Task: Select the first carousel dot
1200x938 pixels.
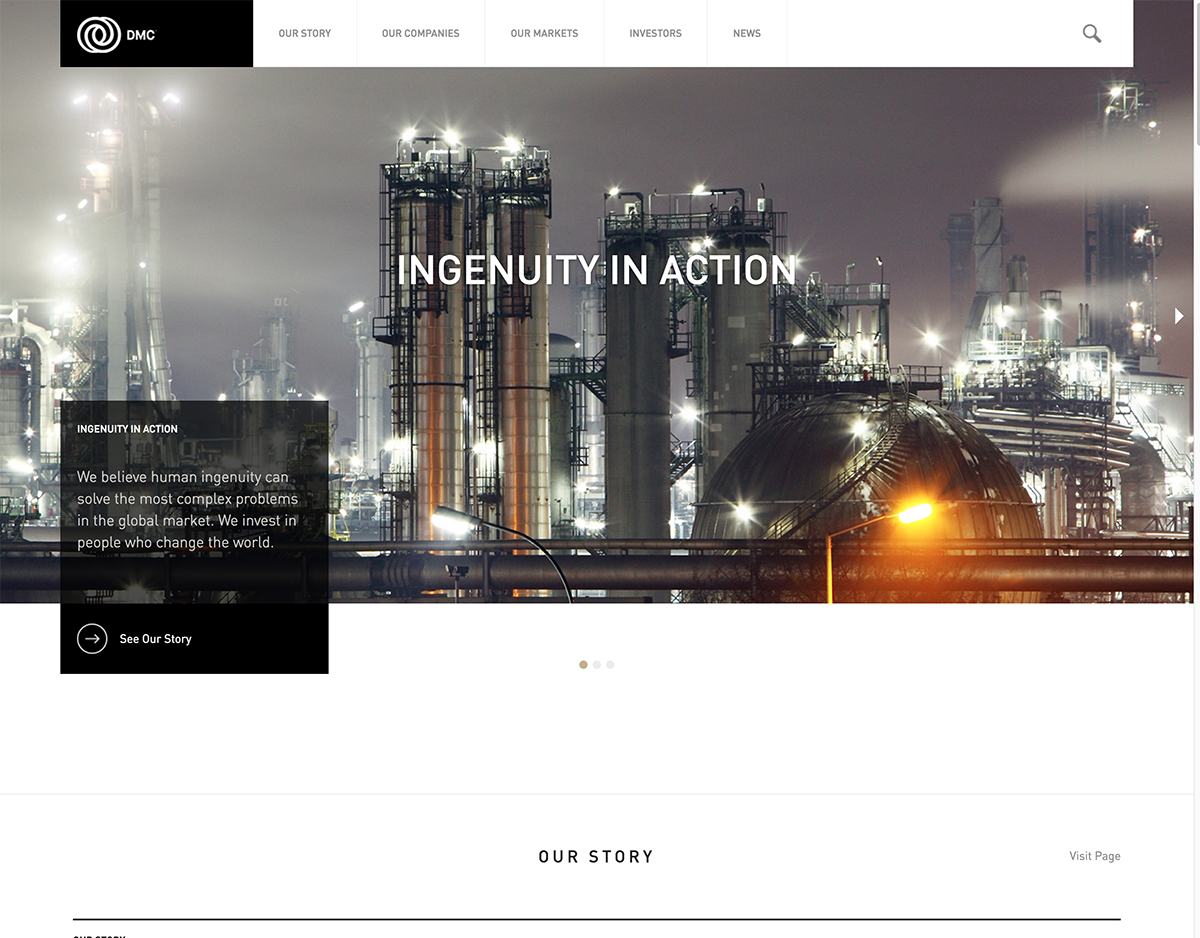Action: click(583, 664)
